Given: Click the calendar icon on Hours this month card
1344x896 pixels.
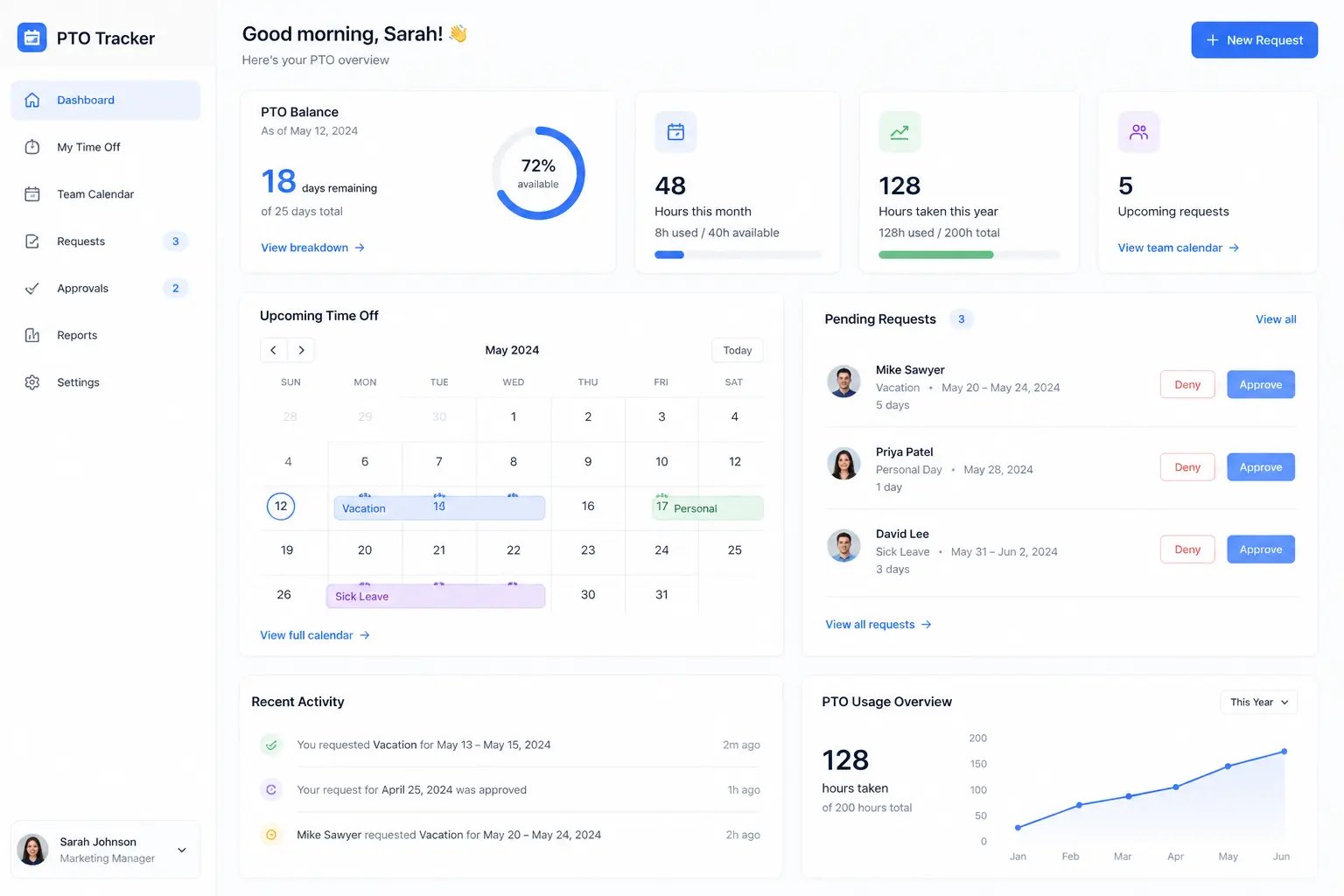Looking at the screenshot, I should pos(675,132).
